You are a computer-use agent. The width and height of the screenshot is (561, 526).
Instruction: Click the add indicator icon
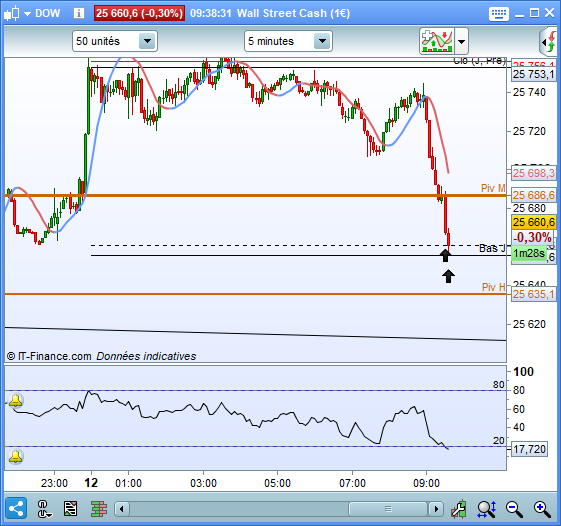point(437,41)
